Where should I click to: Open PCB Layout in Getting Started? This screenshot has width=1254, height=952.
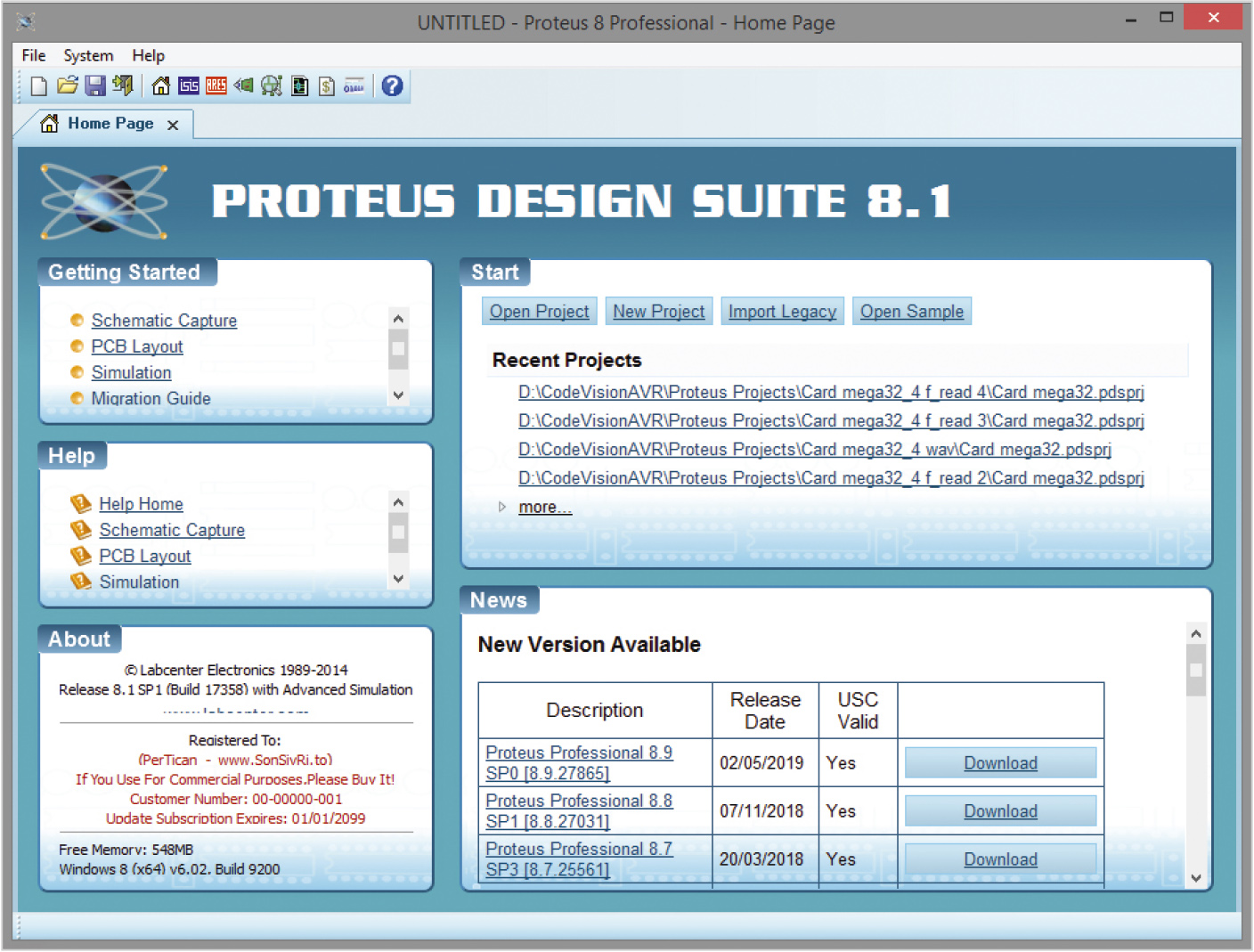137,346
